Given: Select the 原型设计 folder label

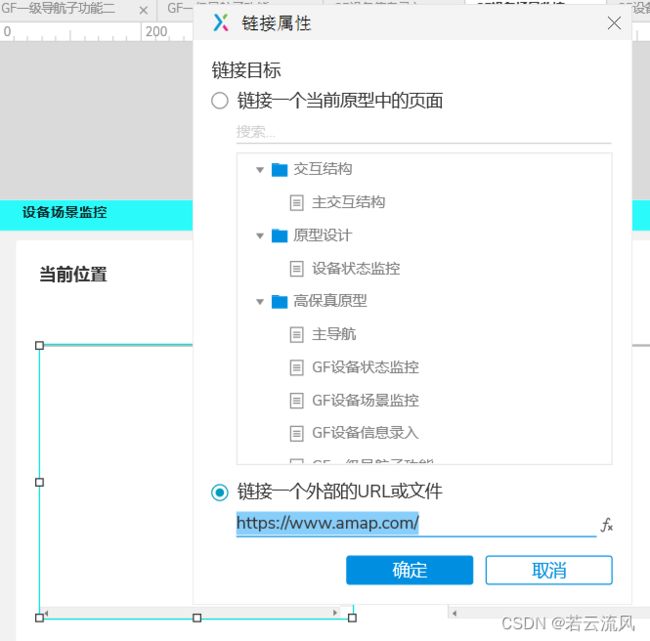Looking at the screenshot, I should point(323,236).
